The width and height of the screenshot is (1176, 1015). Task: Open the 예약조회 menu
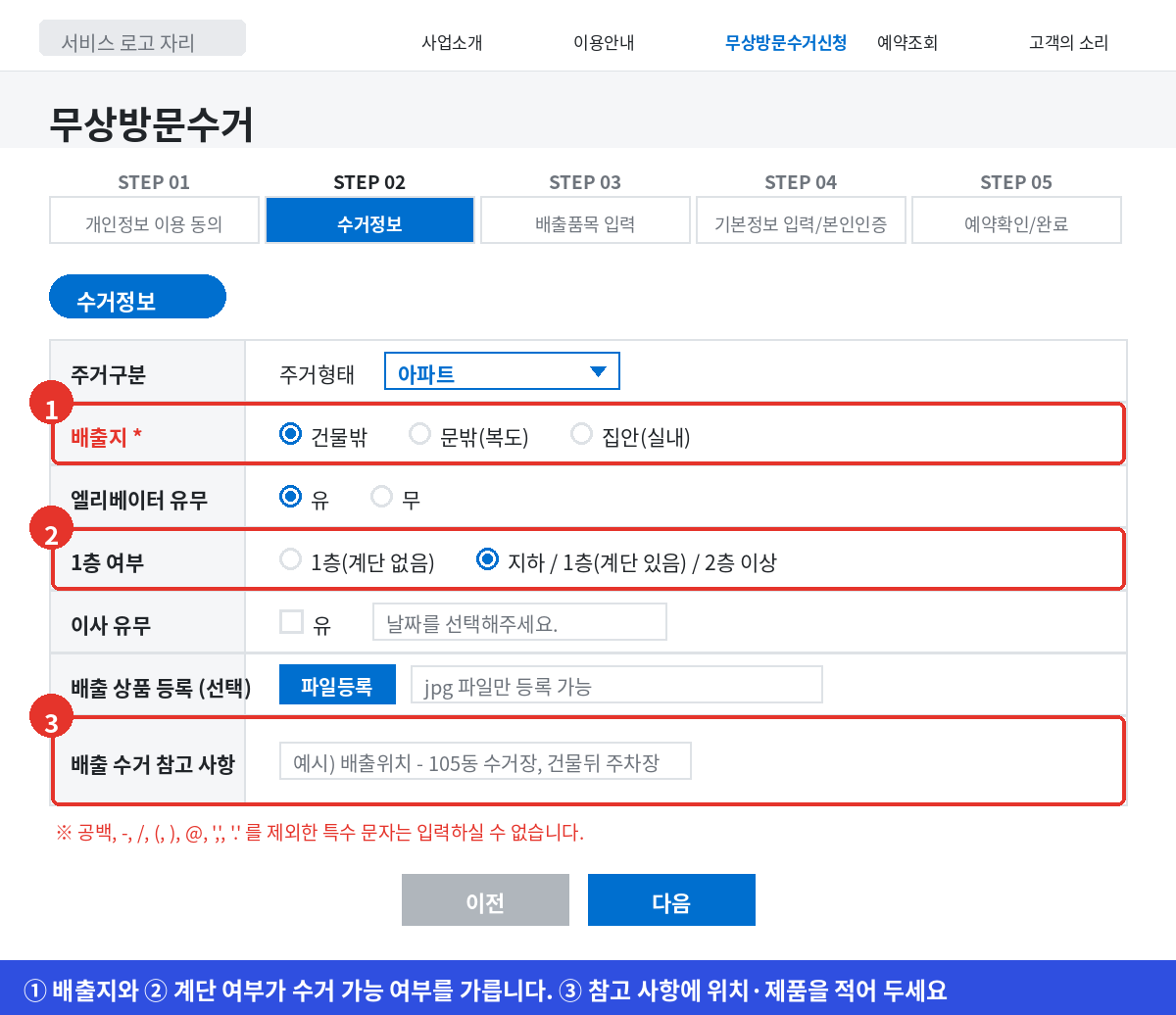(907, 43)
